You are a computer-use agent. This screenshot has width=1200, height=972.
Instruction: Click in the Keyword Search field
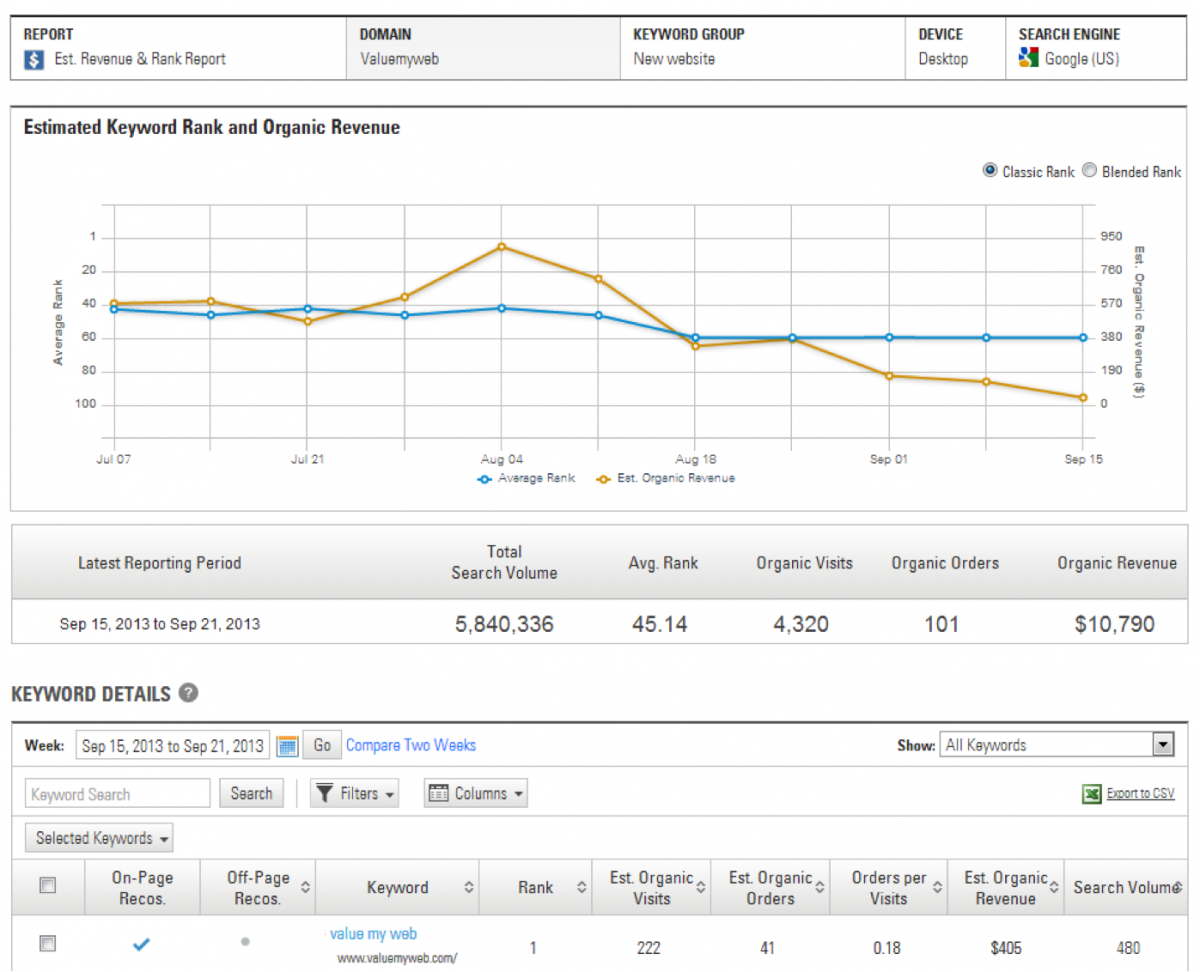pos(118,794)
